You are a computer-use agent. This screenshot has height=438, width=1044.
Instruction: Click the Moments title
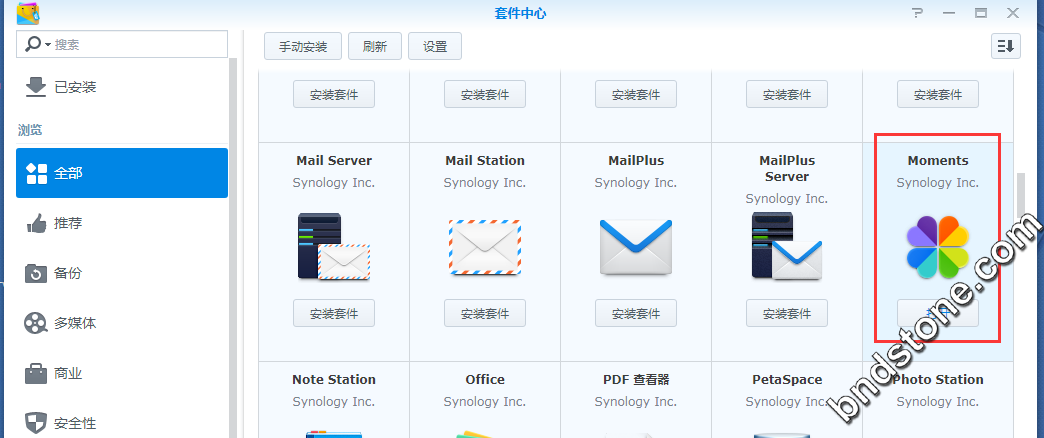click(937, 160)
